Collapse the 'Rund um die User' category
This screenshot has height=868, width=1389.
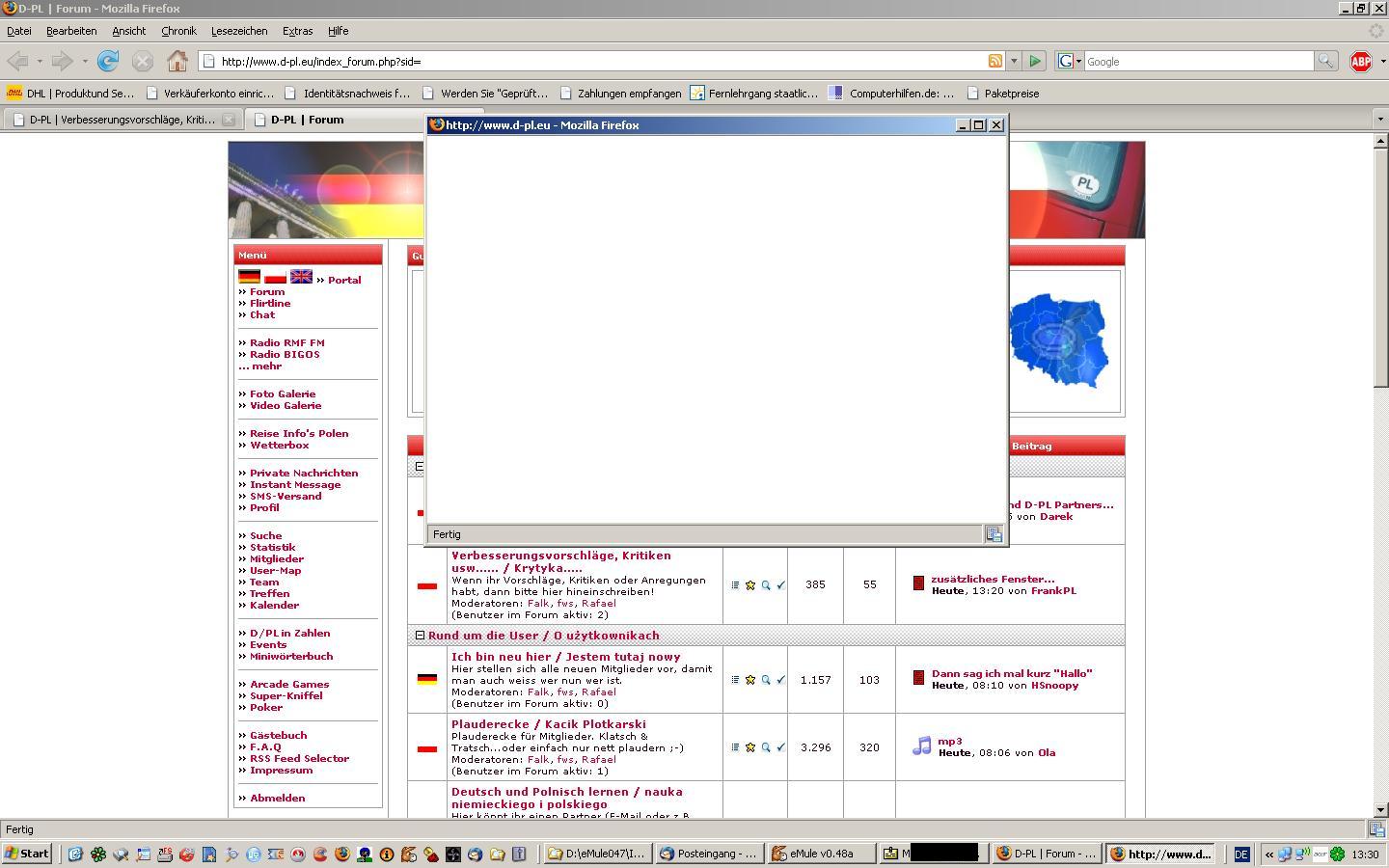coord(420,636)
